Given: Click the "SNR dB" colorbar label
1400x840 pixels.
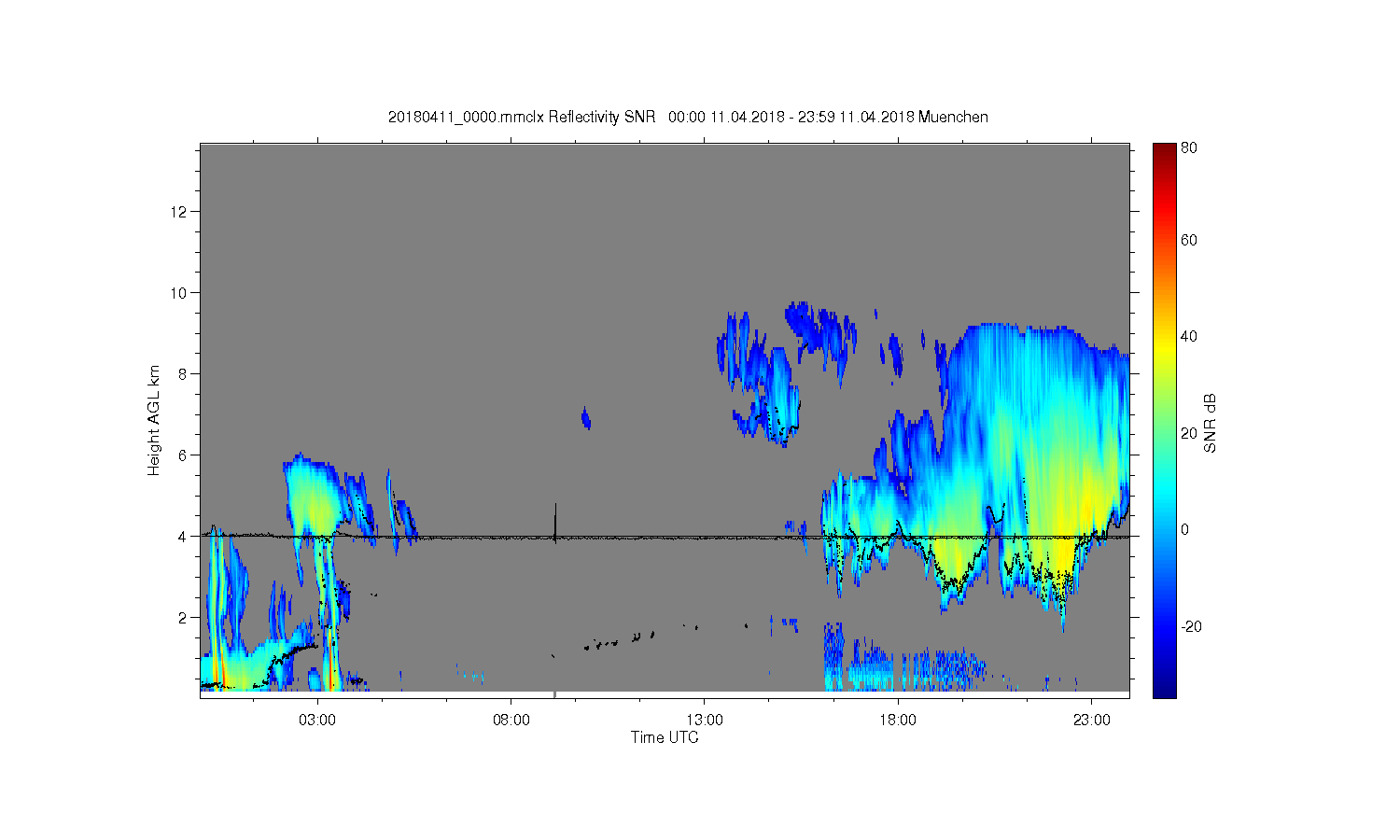Looking at the screenshot, I should pos(1210,423).
